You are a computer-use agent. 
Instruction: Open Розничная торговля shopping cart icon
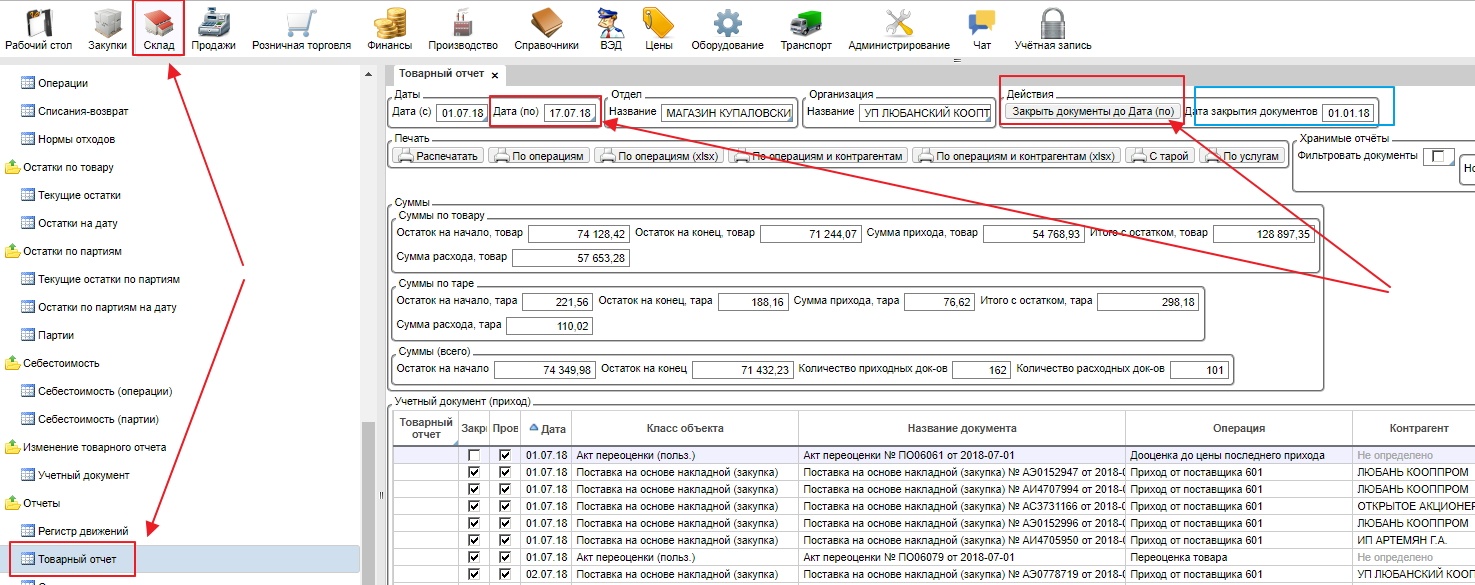(x=301, y=24)
